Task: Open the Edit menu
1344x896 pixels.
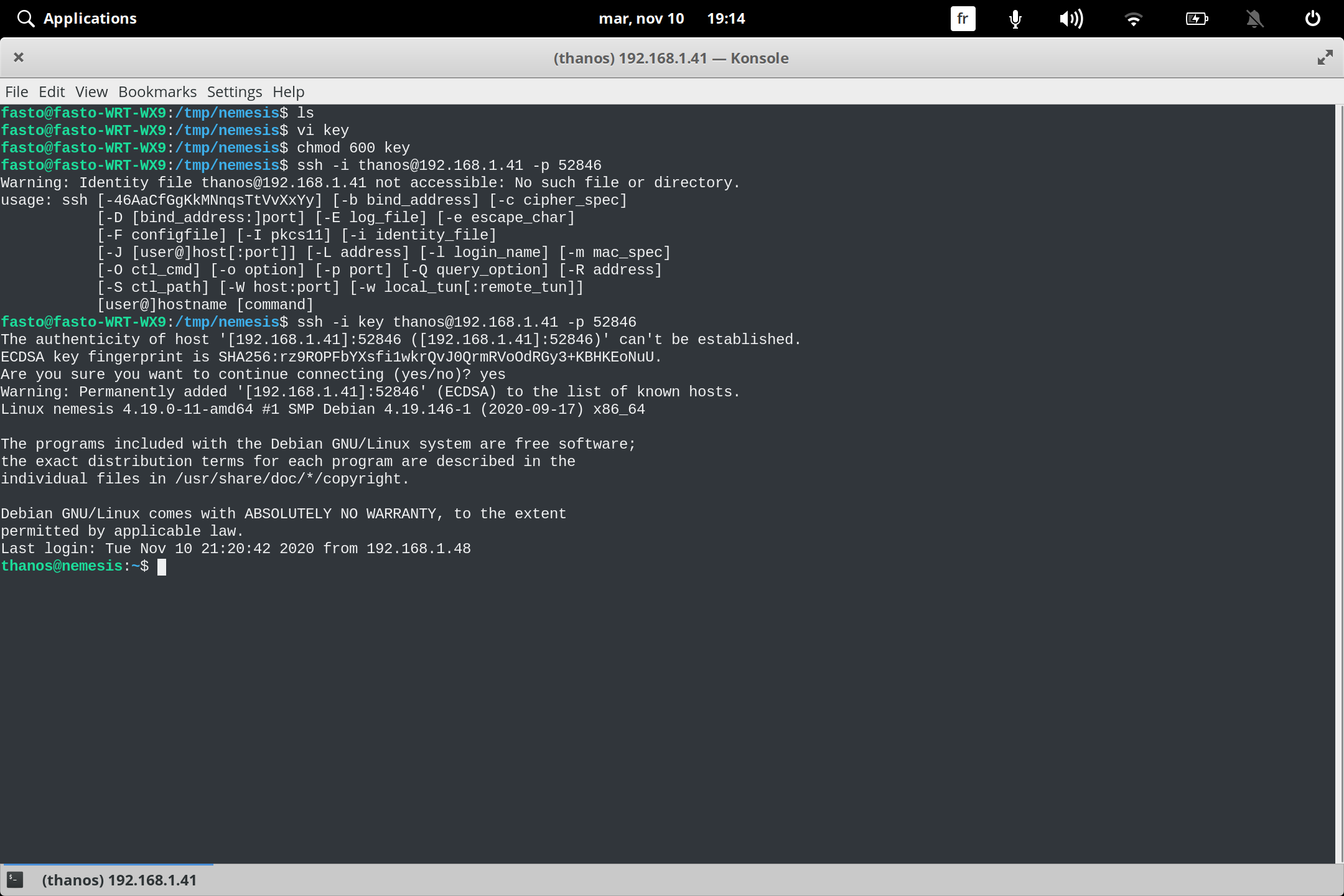Action: tap(52, 91)
